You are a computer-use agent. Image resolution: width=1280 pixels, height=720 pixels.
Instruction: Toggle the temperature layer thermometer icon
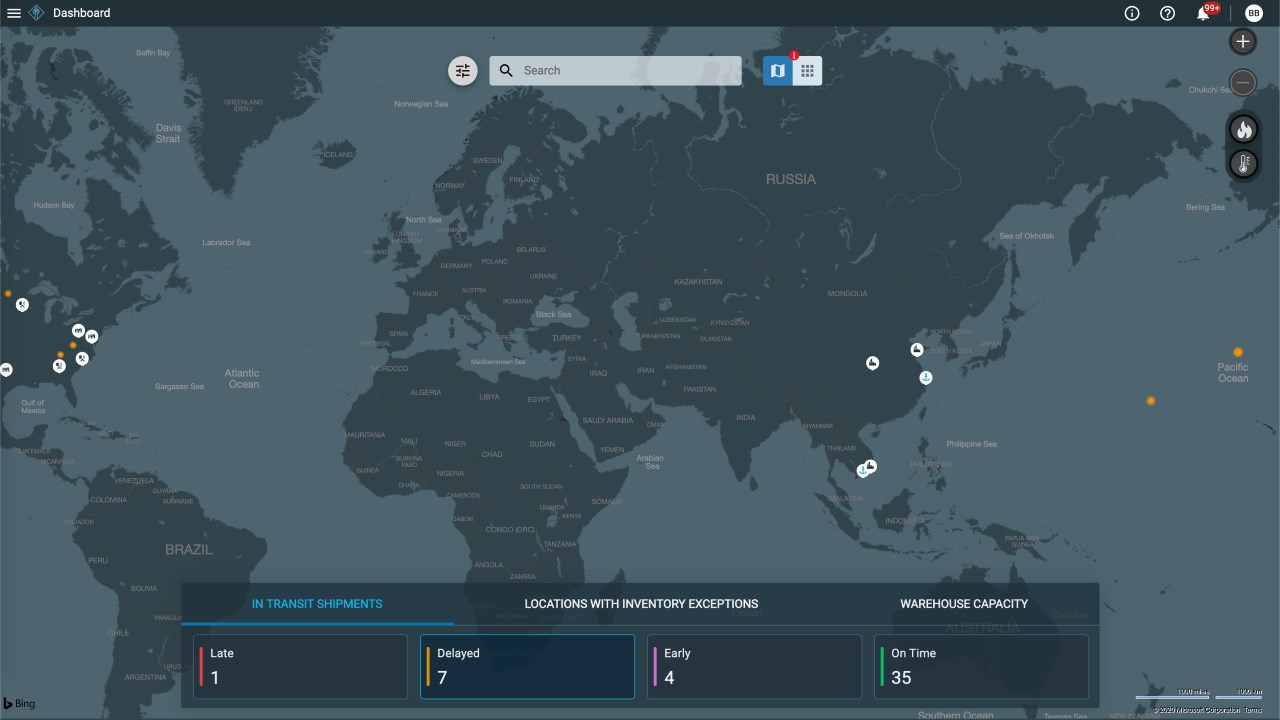1243,164
